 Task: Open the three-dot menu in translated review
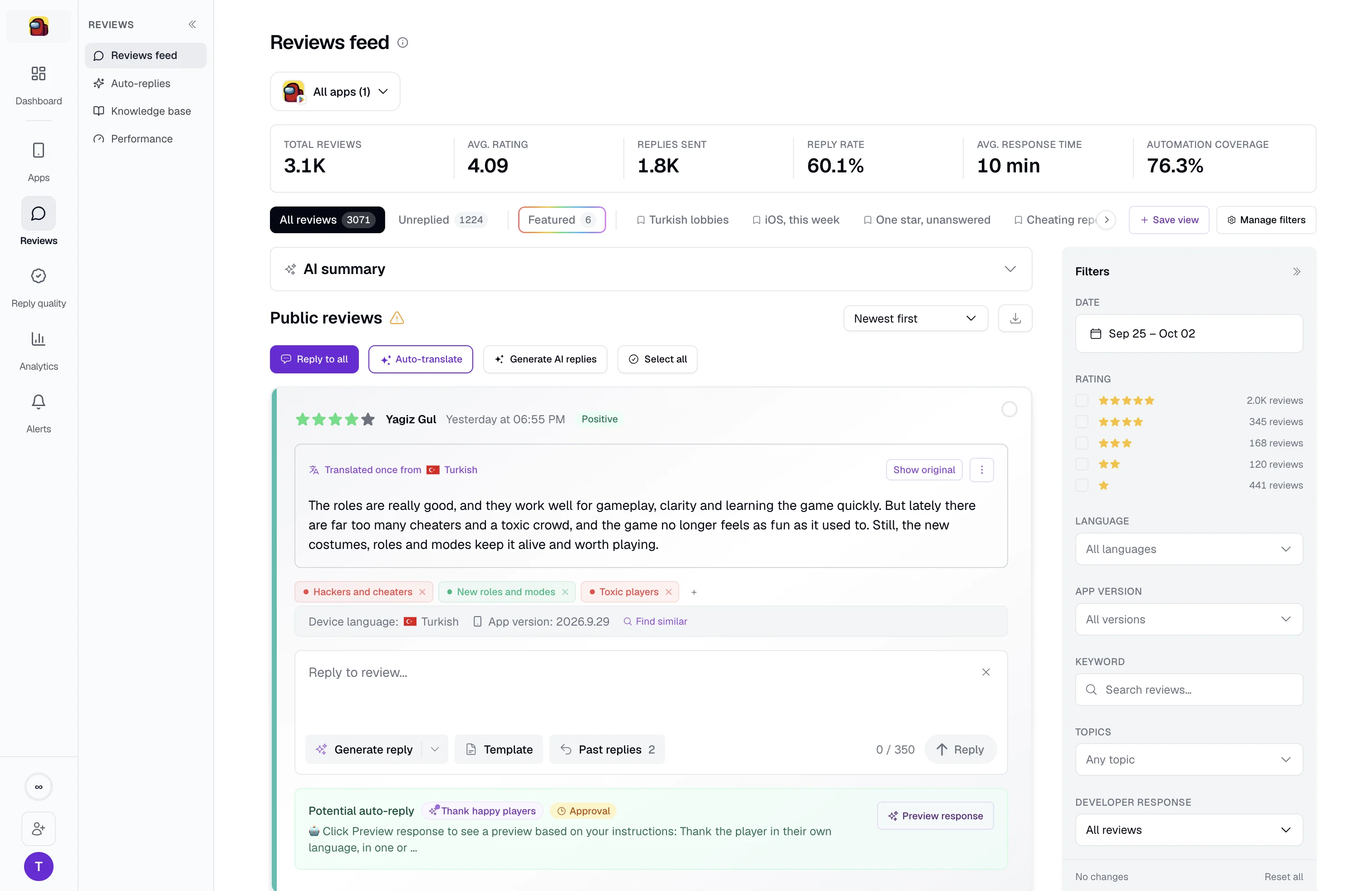tap(981, 470)
